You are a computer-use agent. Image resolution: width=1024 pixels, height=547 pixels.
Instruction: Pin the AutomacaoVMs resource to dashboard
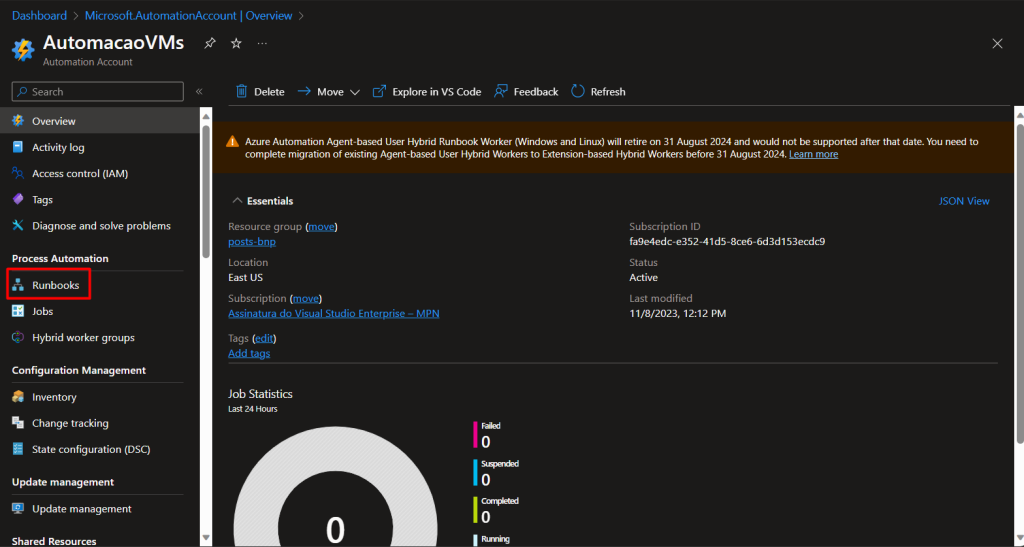tap(210, 44)
